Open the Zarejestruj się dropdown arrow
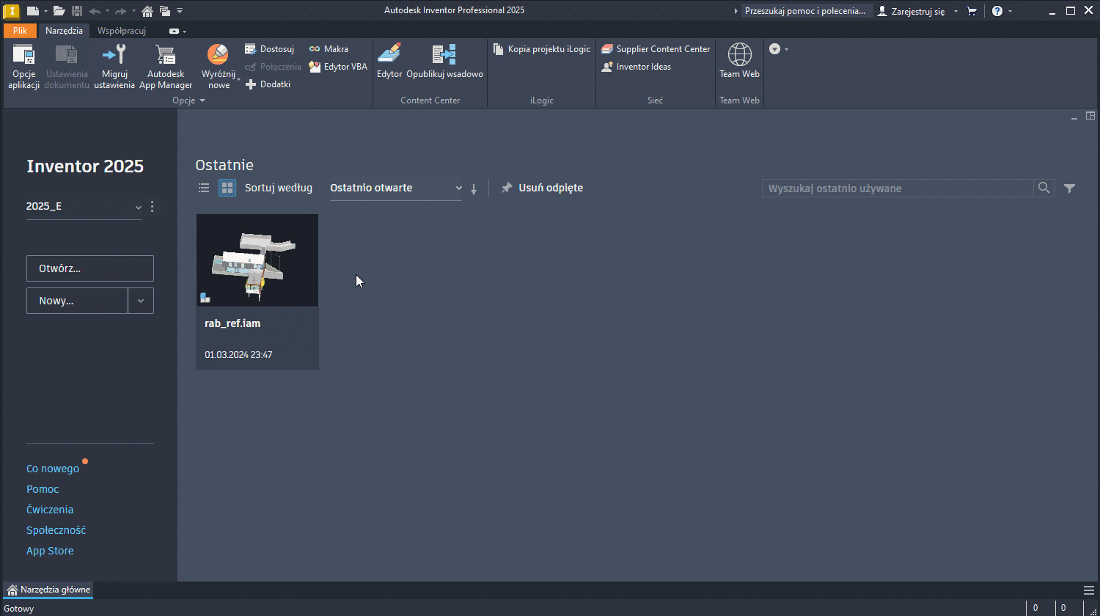This screenshot has width=1100, height=616. [955, 11]
